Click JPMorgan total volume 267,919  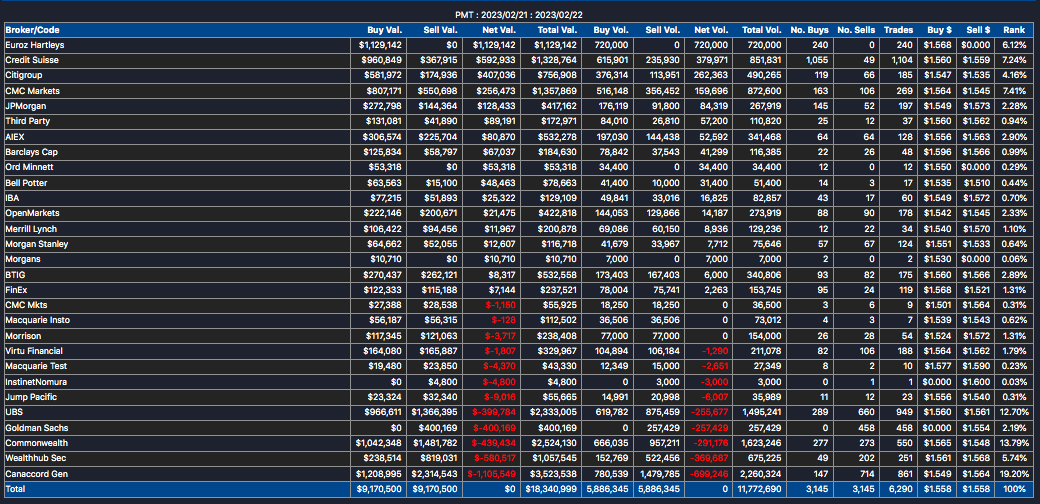click(x=765, y=105)
